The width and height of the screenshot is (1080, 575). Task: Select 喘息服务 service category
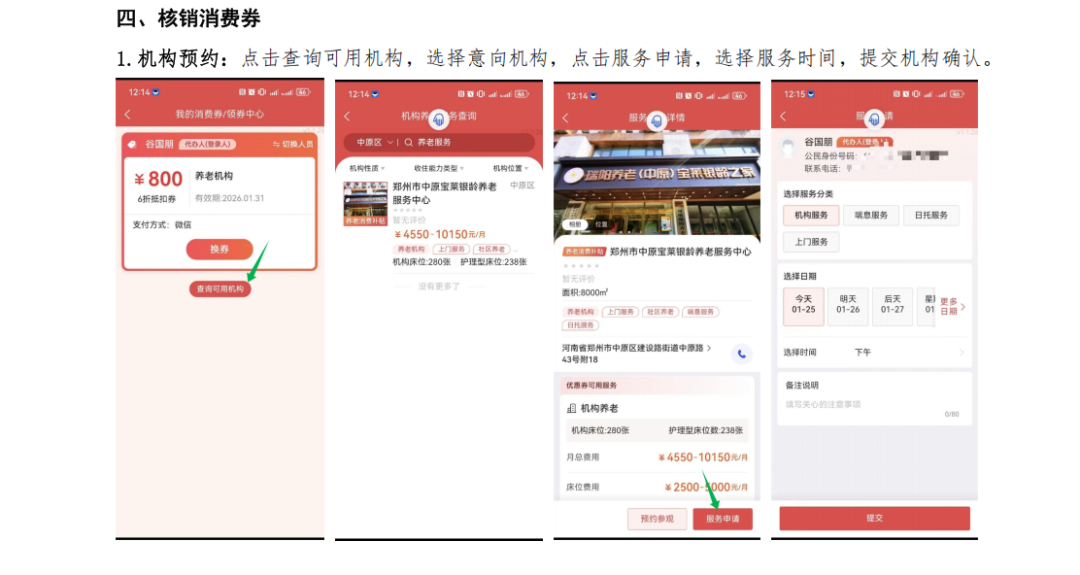871,216
